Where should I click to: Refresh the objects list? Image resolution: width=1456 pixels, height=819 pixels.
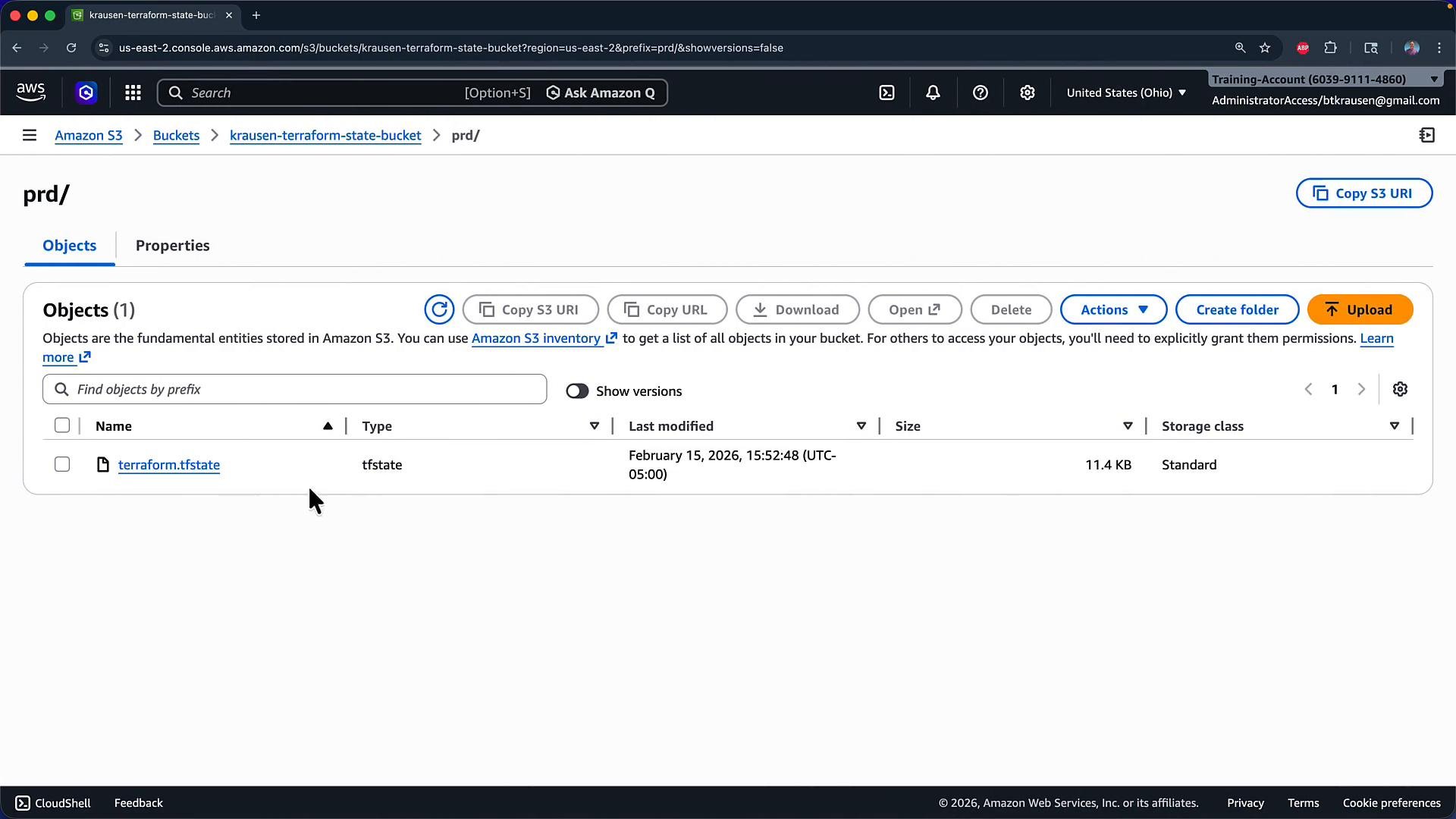coord(439,309)
